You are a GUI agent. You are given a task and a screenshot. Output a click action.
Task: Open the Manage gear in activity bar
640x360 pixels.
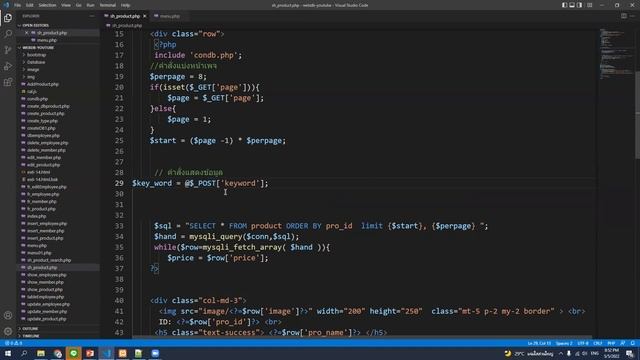point(8,331)
